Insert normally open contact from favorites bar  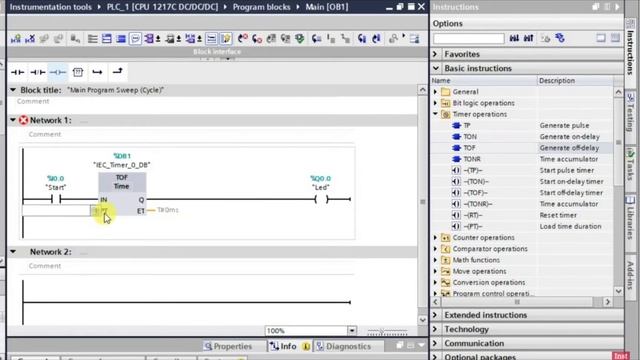pos(18,72)
